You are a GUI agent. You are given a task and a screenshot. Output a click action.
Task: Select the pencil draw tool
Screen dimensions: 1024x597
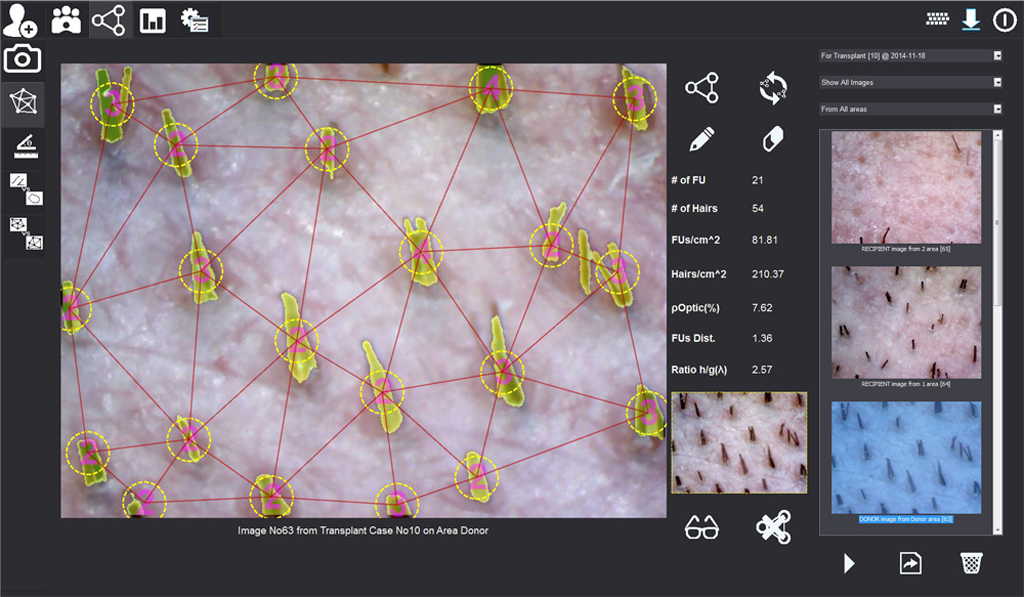point(701,139)
